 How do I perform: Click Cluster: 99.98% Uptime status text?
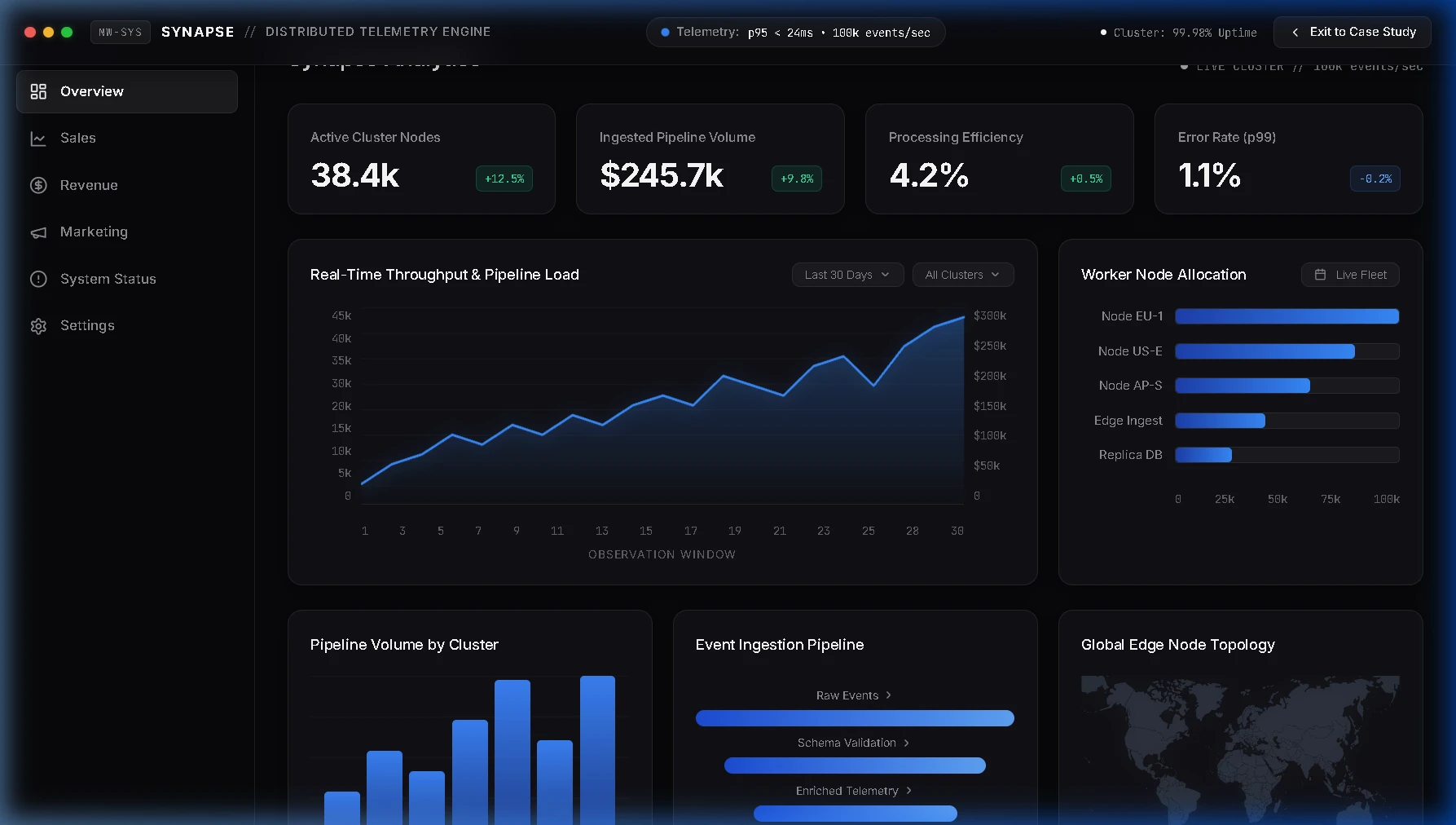(1185, 33)
